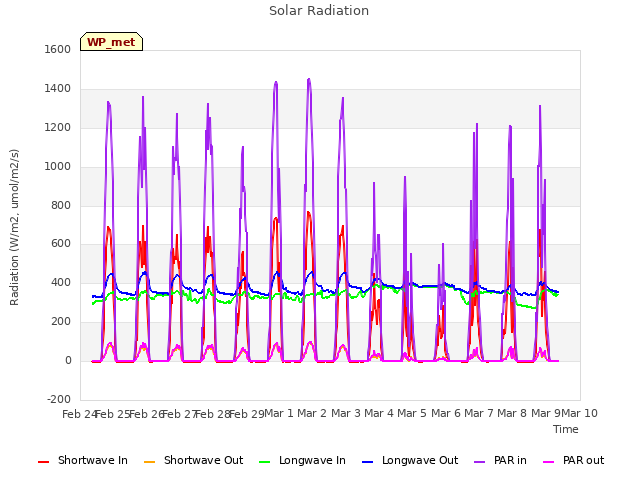The width and height of the screenshot is (640, 480).
Task: Click the orange Shortwave Out color marker
Action: tap(149, 462)
